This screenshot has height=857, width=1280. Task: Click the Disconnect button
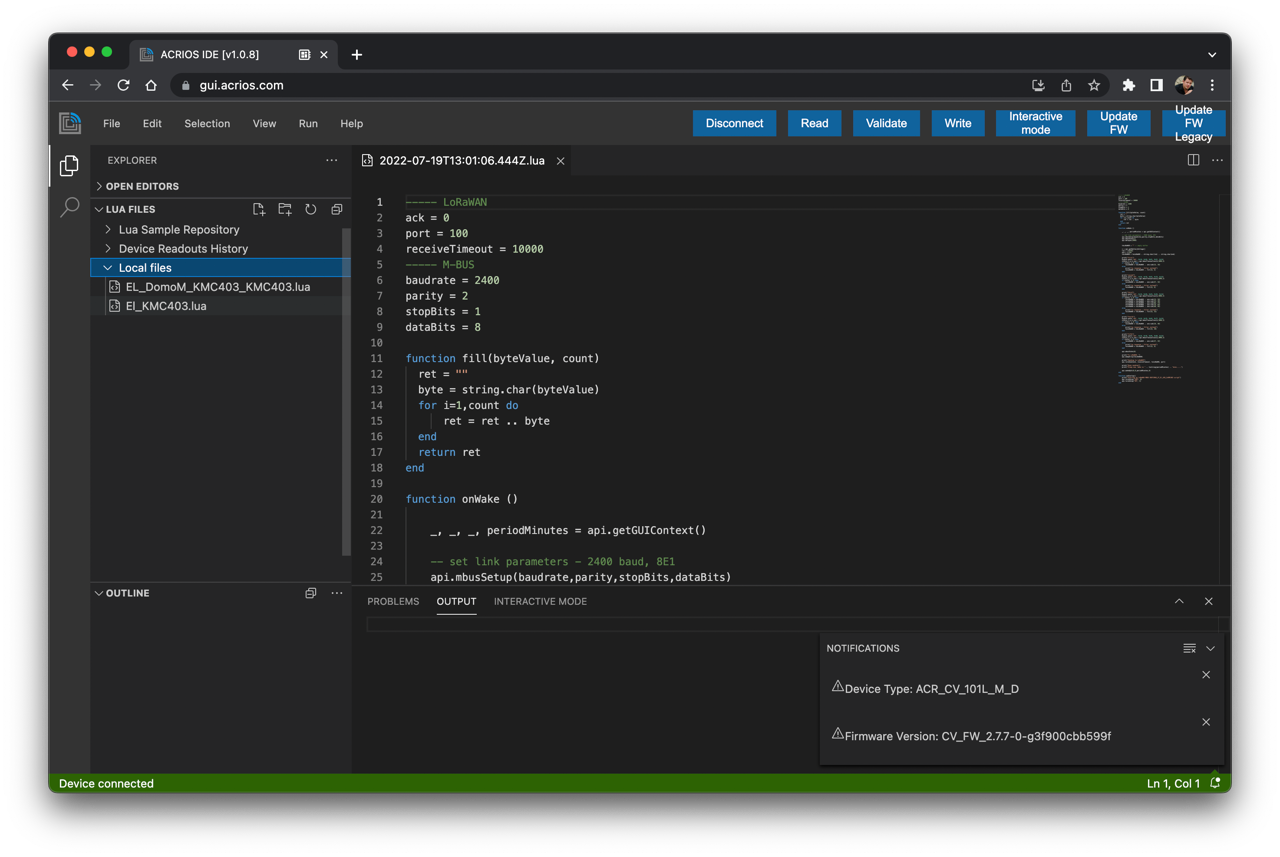734,123
